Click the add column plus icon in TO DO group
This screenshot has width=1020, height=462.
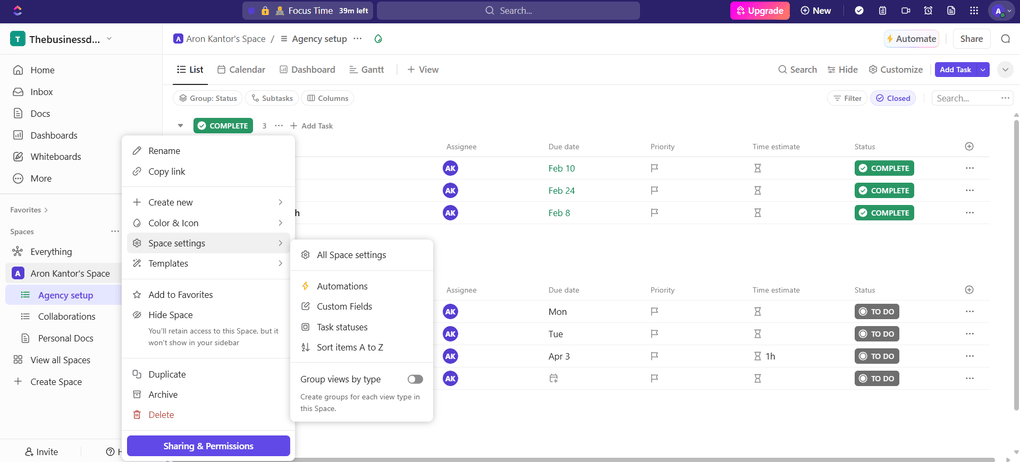969,290
